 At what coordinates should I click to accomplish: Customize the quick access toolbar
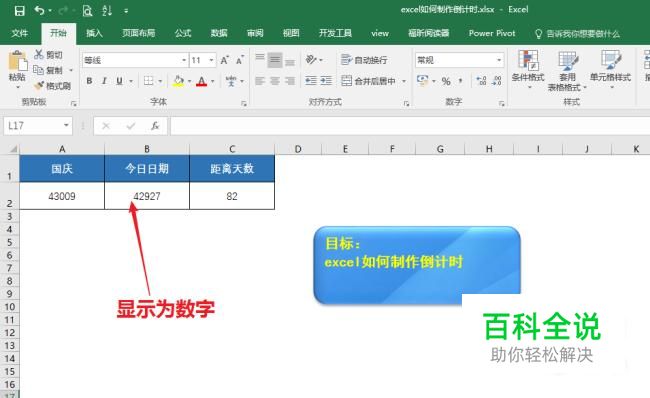point(126,11)
